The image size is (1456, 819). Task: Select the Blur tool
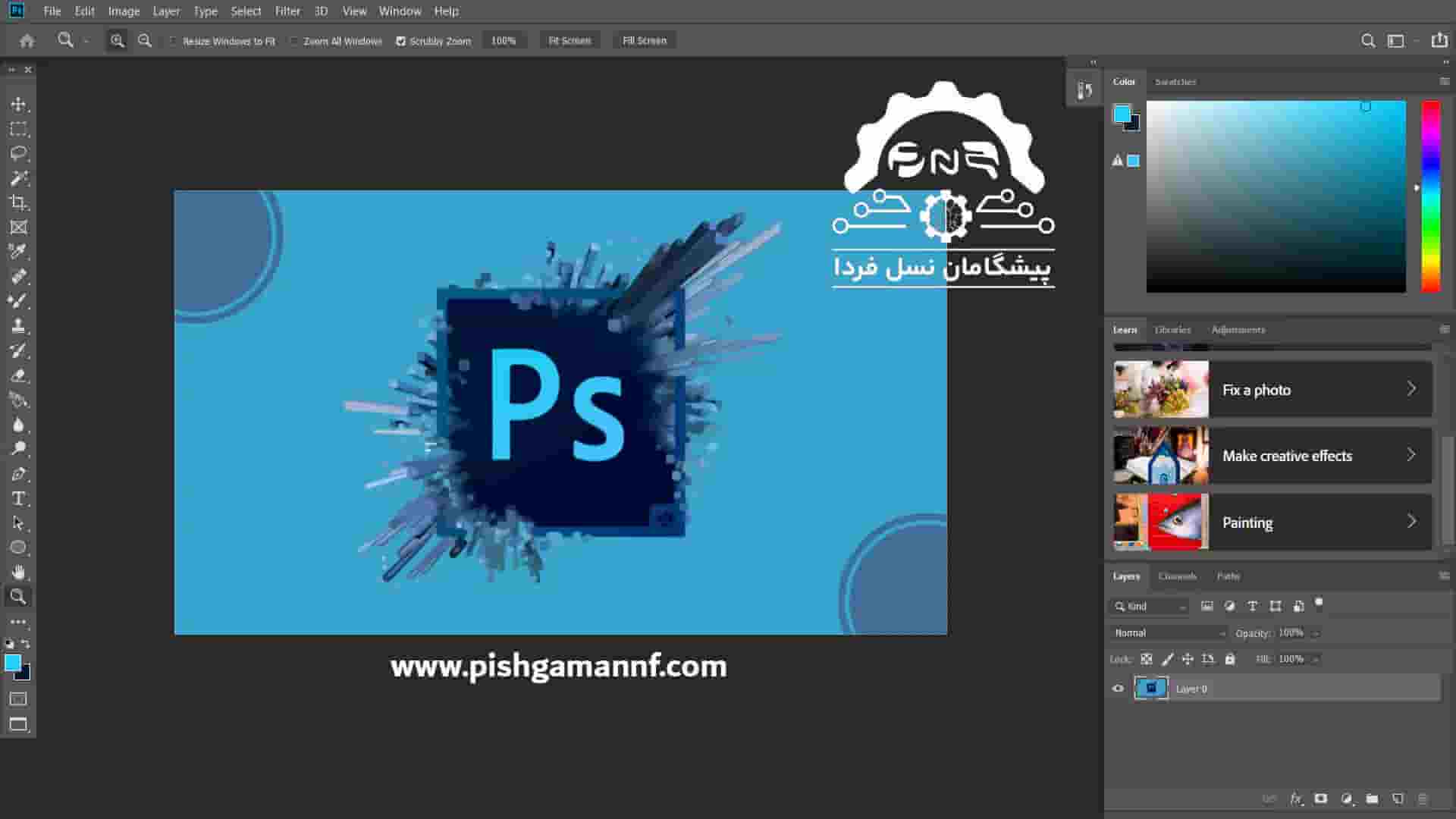pos(18,425)
